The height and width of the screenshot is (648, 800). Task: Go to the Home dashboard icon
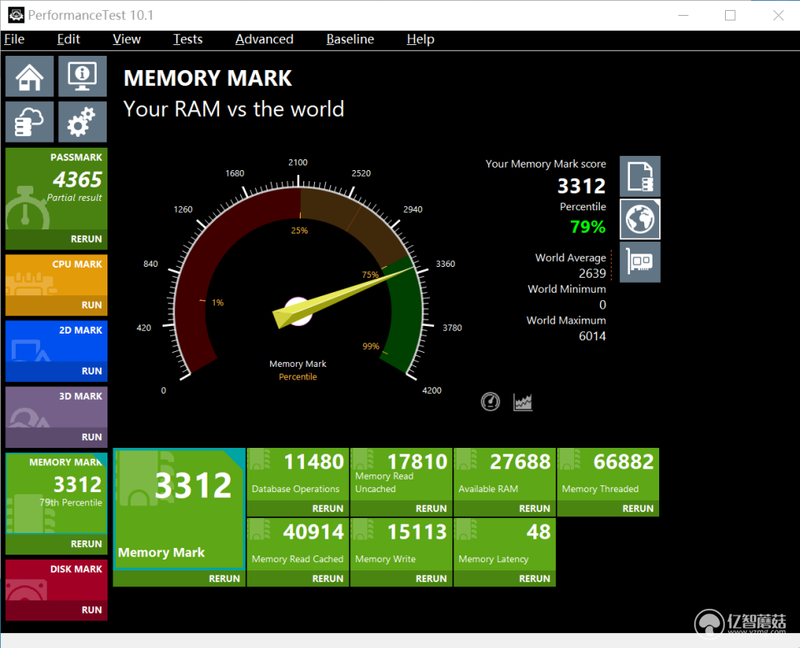click(30, 77)
